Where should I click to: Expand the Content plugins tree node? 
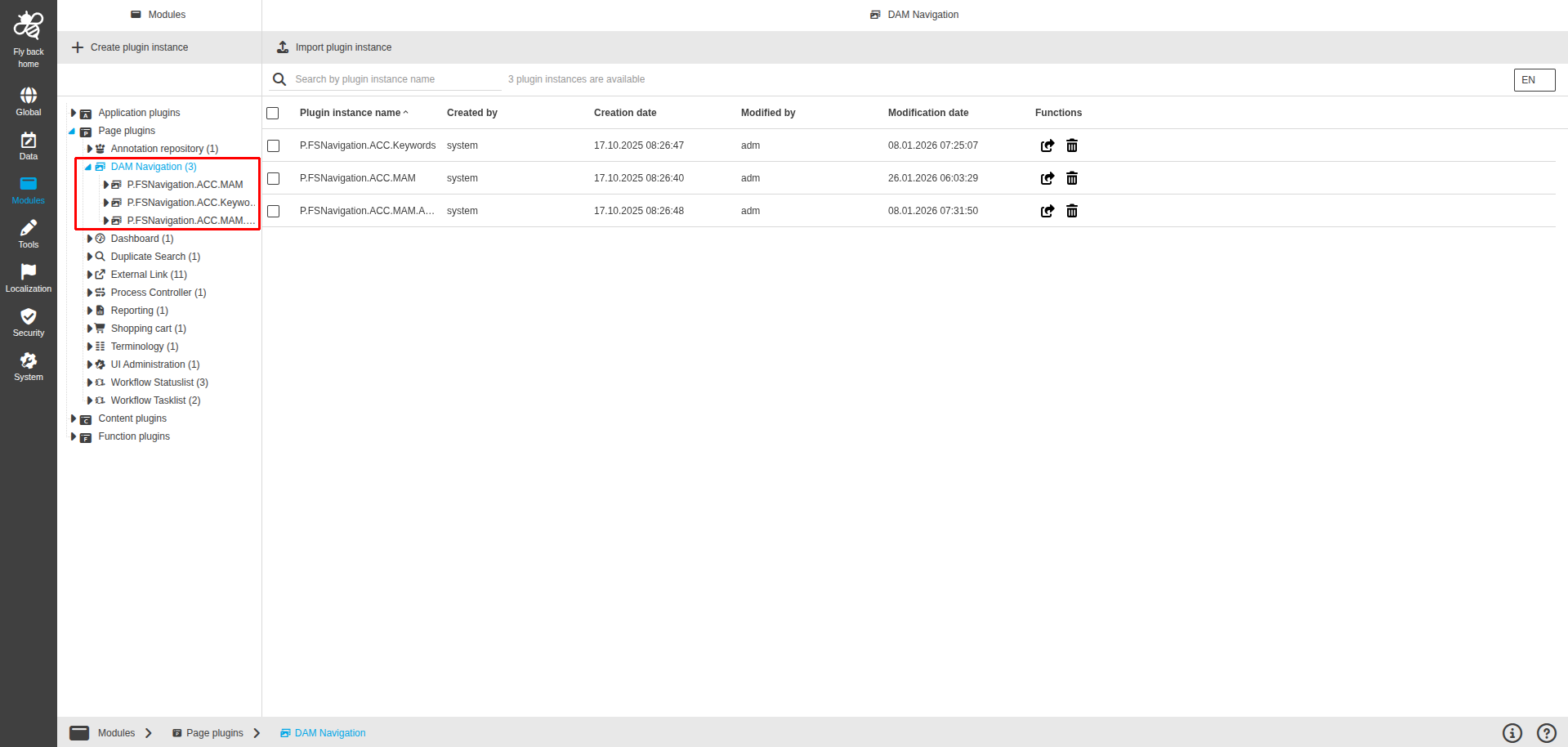coord(74,418)
